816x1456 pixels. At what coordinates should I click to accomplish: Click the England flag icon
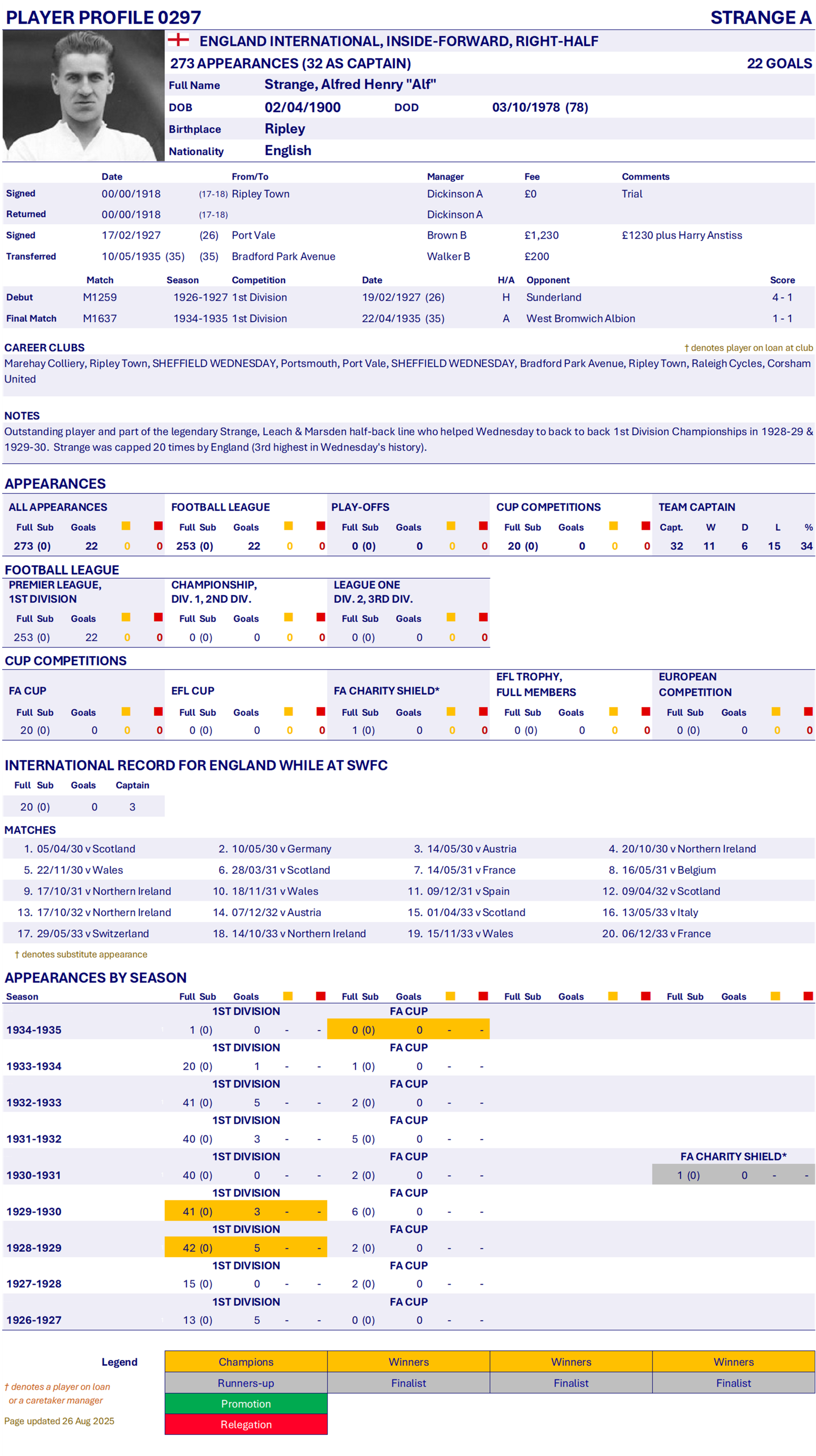tap(178, 40)
